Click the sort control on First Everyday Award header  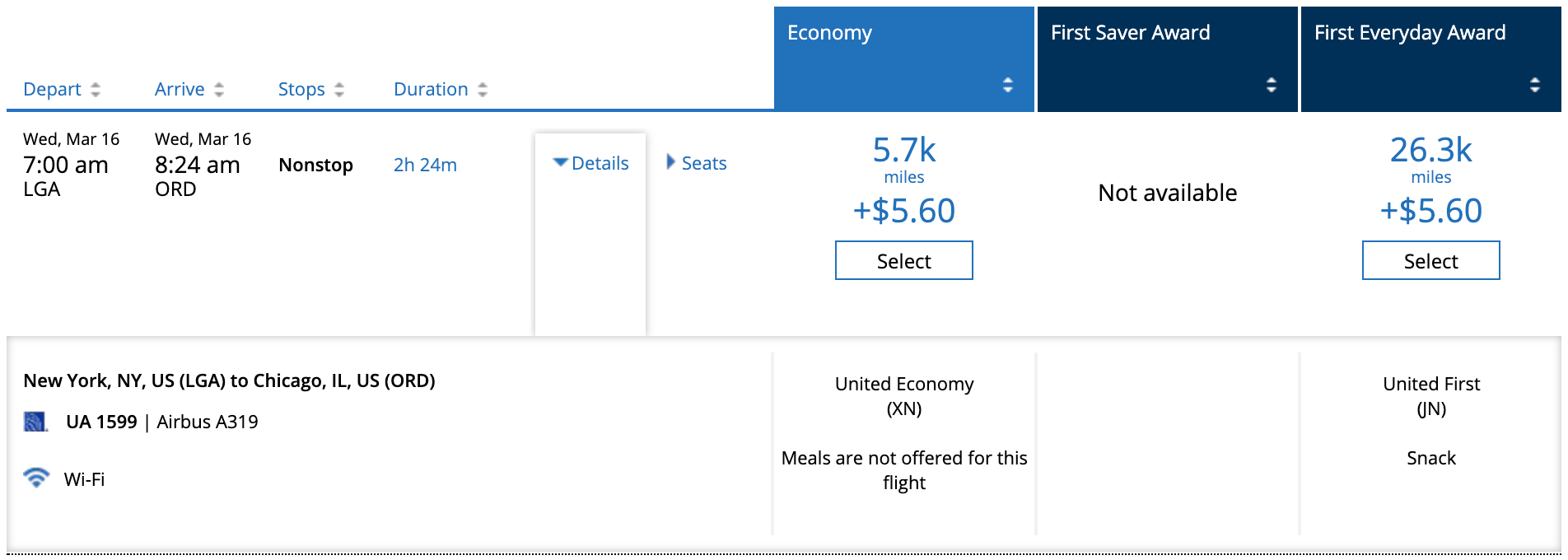click(1535, 84)
